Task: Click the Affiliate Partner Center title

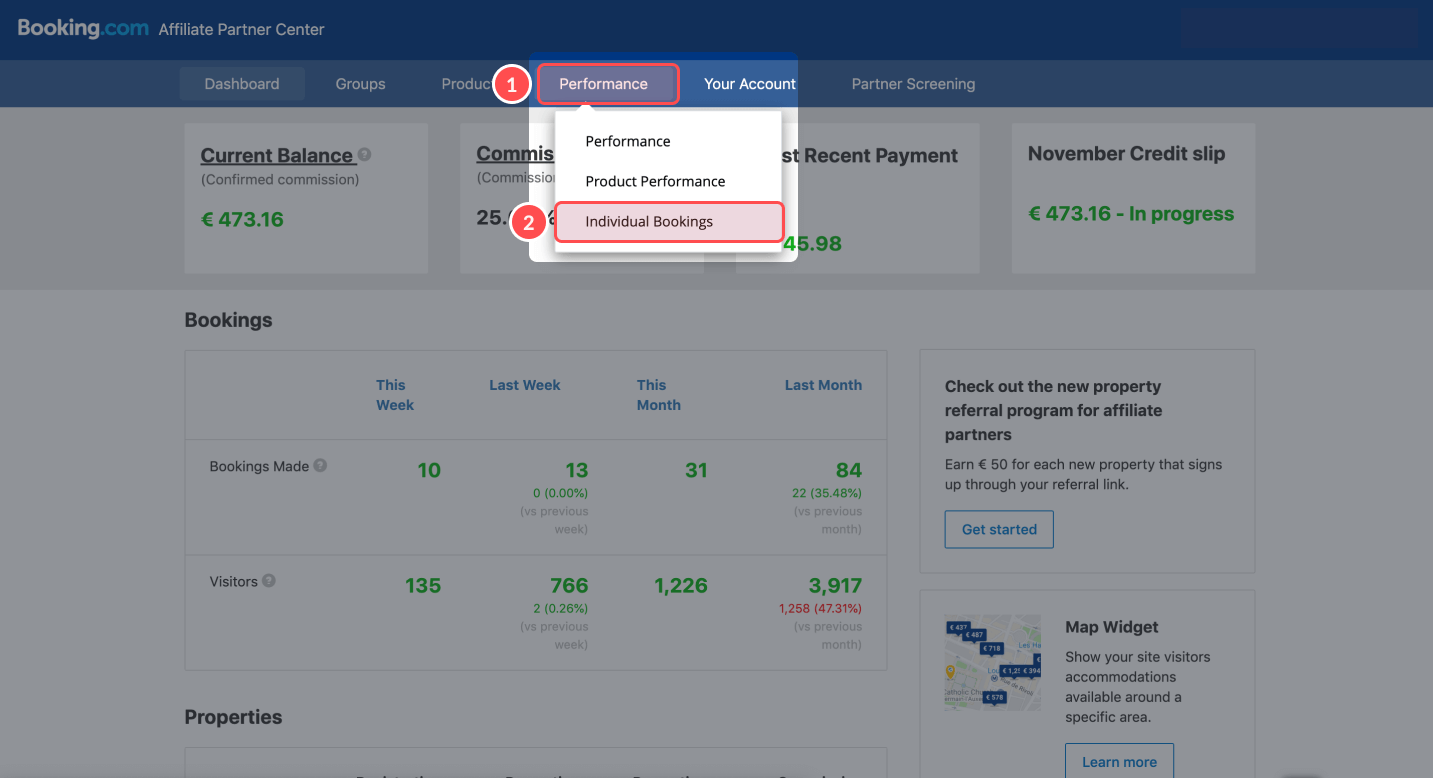Action: [242, 30]
